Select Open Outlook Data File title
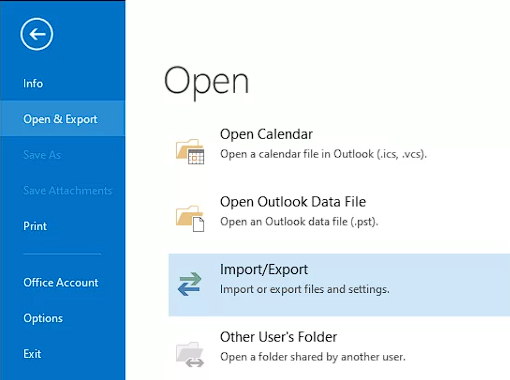 [293, 202]
